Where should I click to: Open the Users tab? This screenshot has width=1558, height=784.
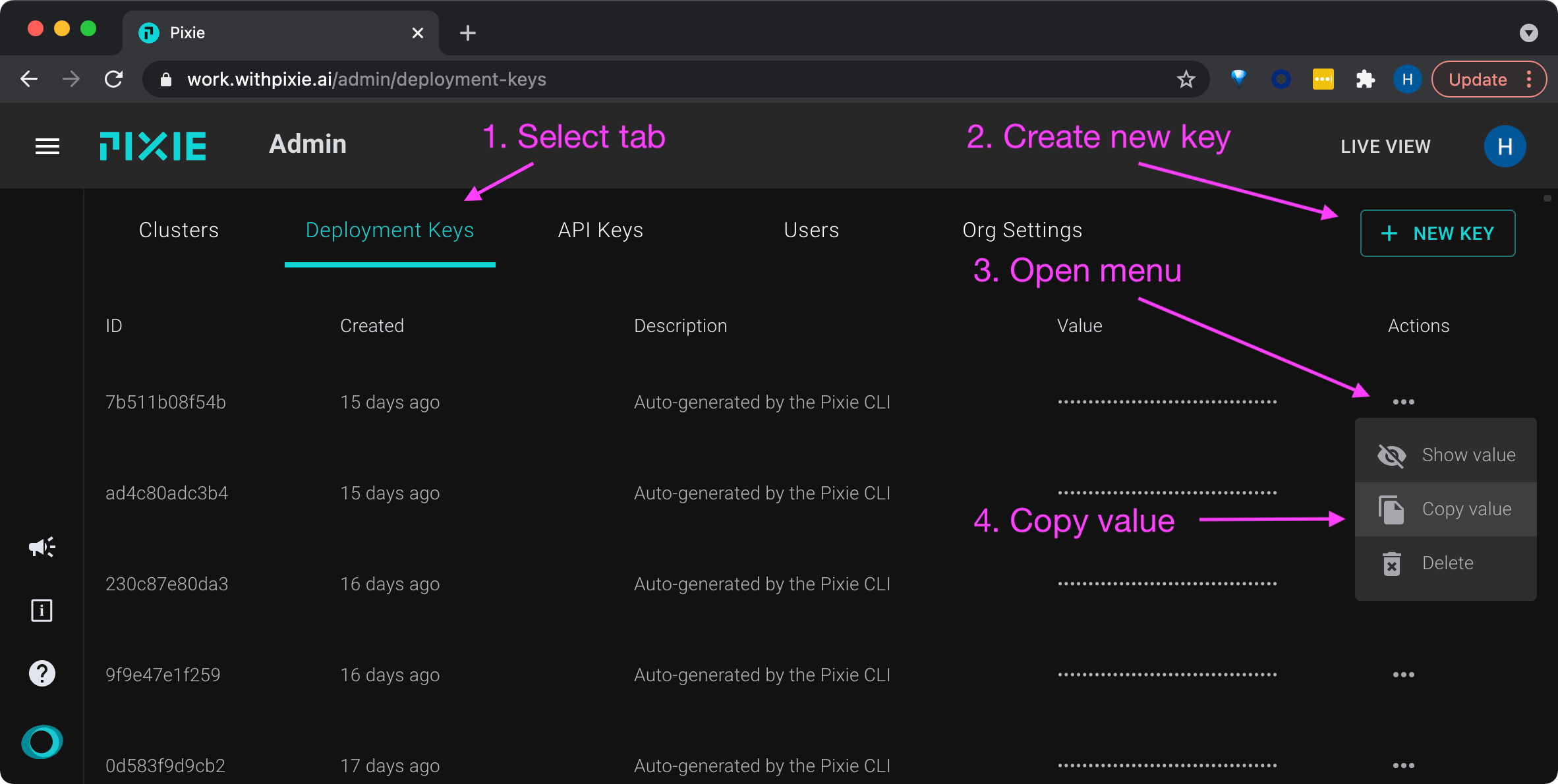pos(811,230)
